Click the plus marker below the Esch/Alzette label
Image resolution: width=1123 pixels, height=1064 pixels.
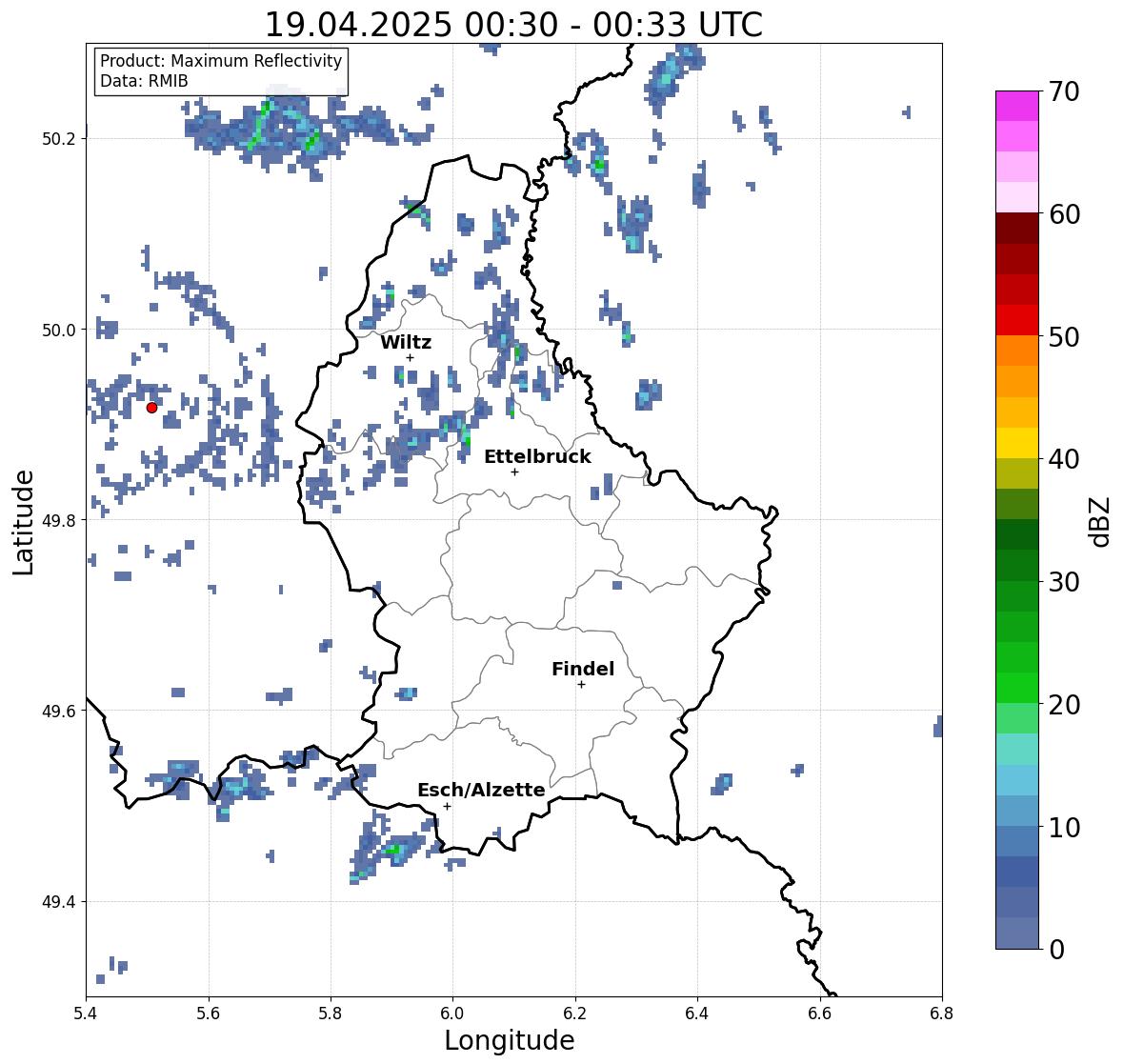click(x=447, y=806)
